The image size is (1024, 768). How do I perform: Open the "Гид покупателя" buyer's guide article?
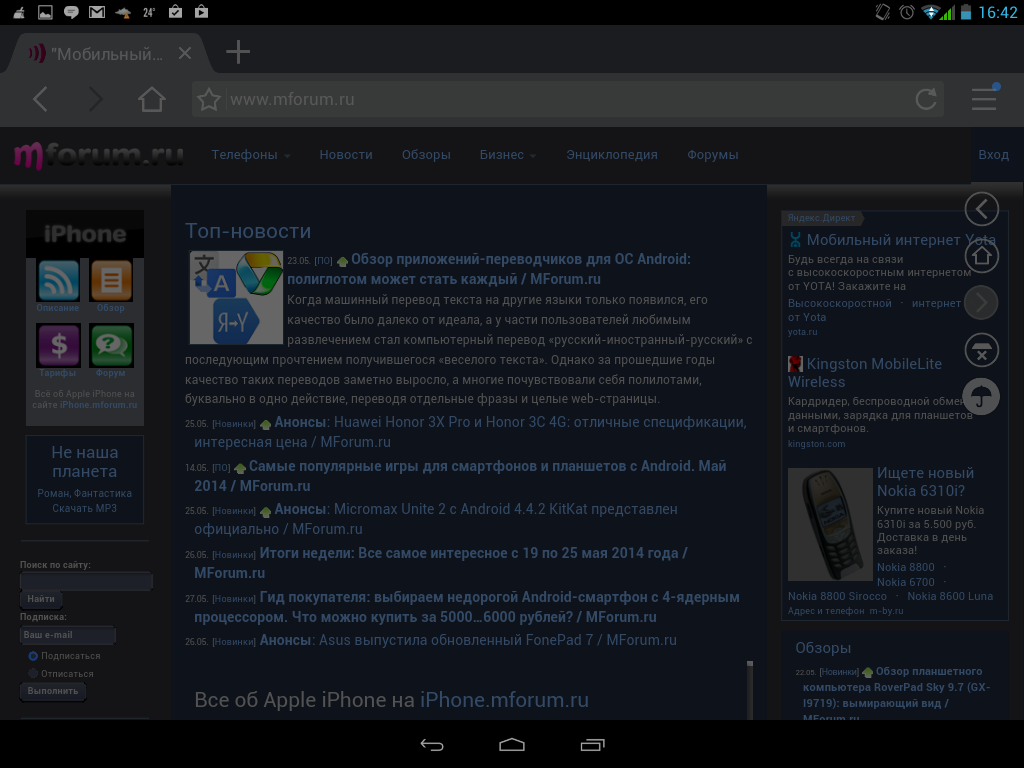(x=467, y=607)
